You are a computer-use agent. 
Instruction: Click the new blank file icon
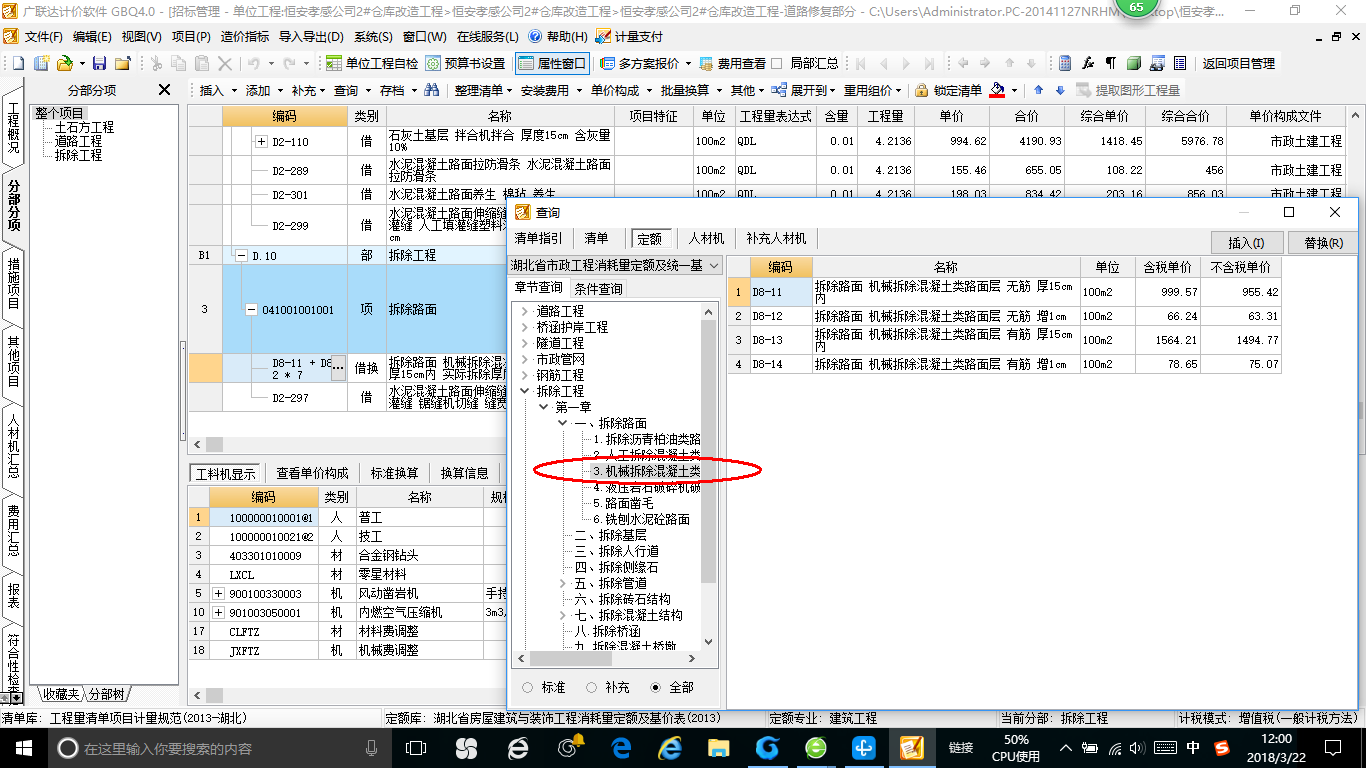[17, 63]
